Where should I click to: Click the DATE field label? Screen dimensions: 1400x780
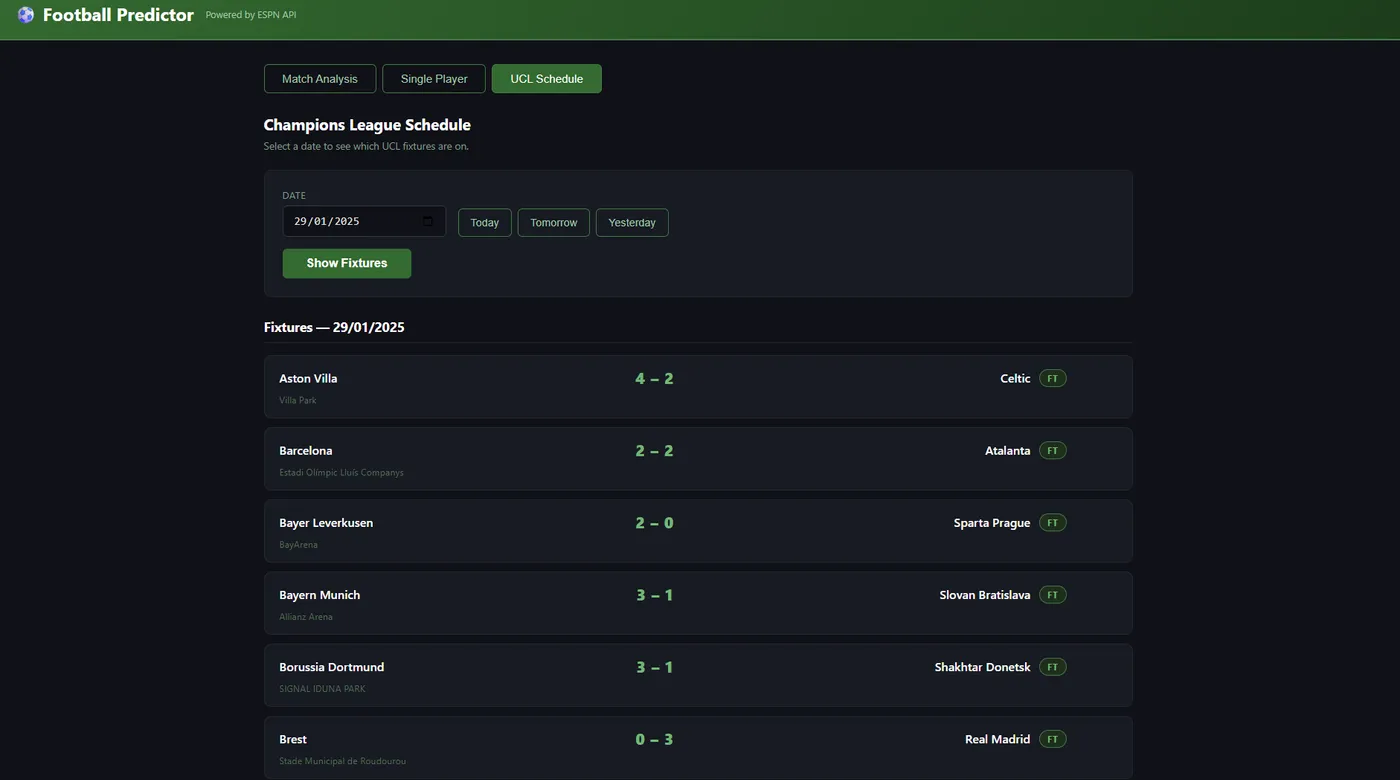click(294, 196)
